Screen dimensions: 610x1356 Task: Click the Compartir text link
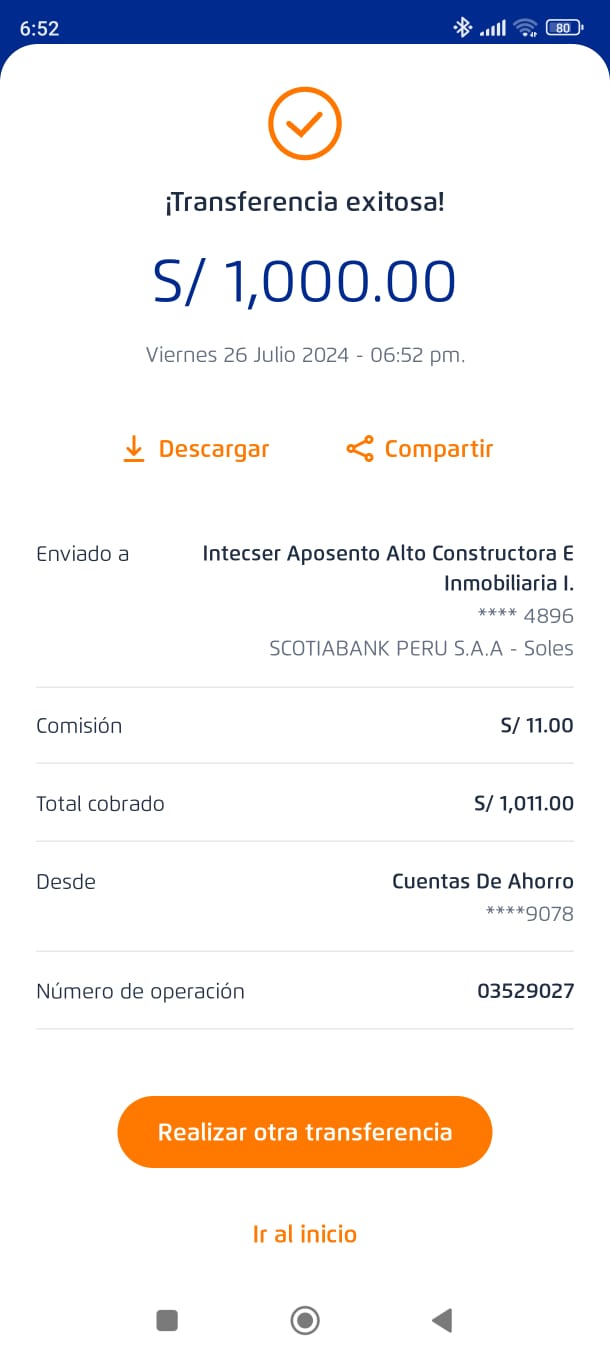click(x=439, y=449)
